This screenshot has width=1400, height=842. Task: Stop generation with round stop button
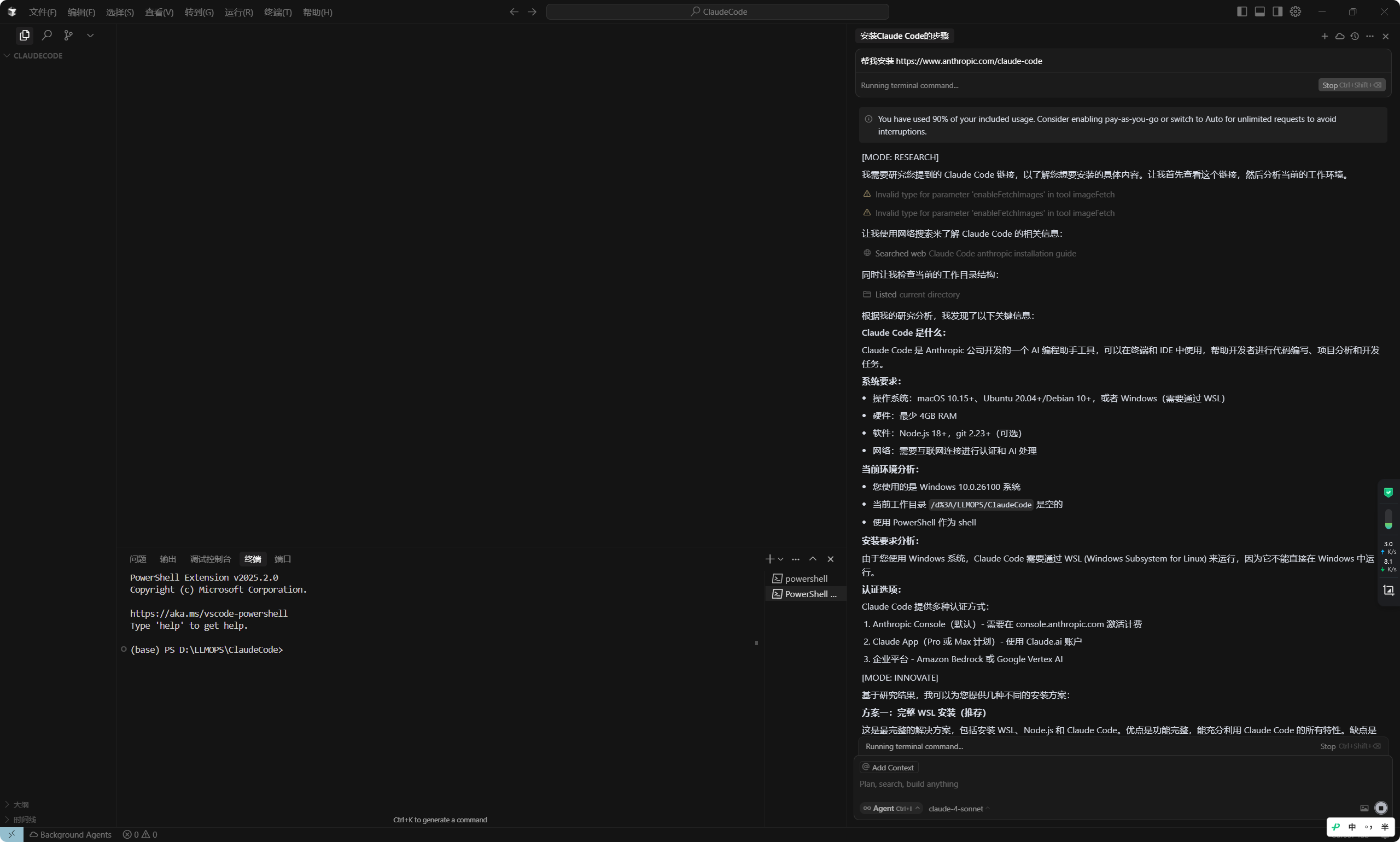tap(1381, 808)
